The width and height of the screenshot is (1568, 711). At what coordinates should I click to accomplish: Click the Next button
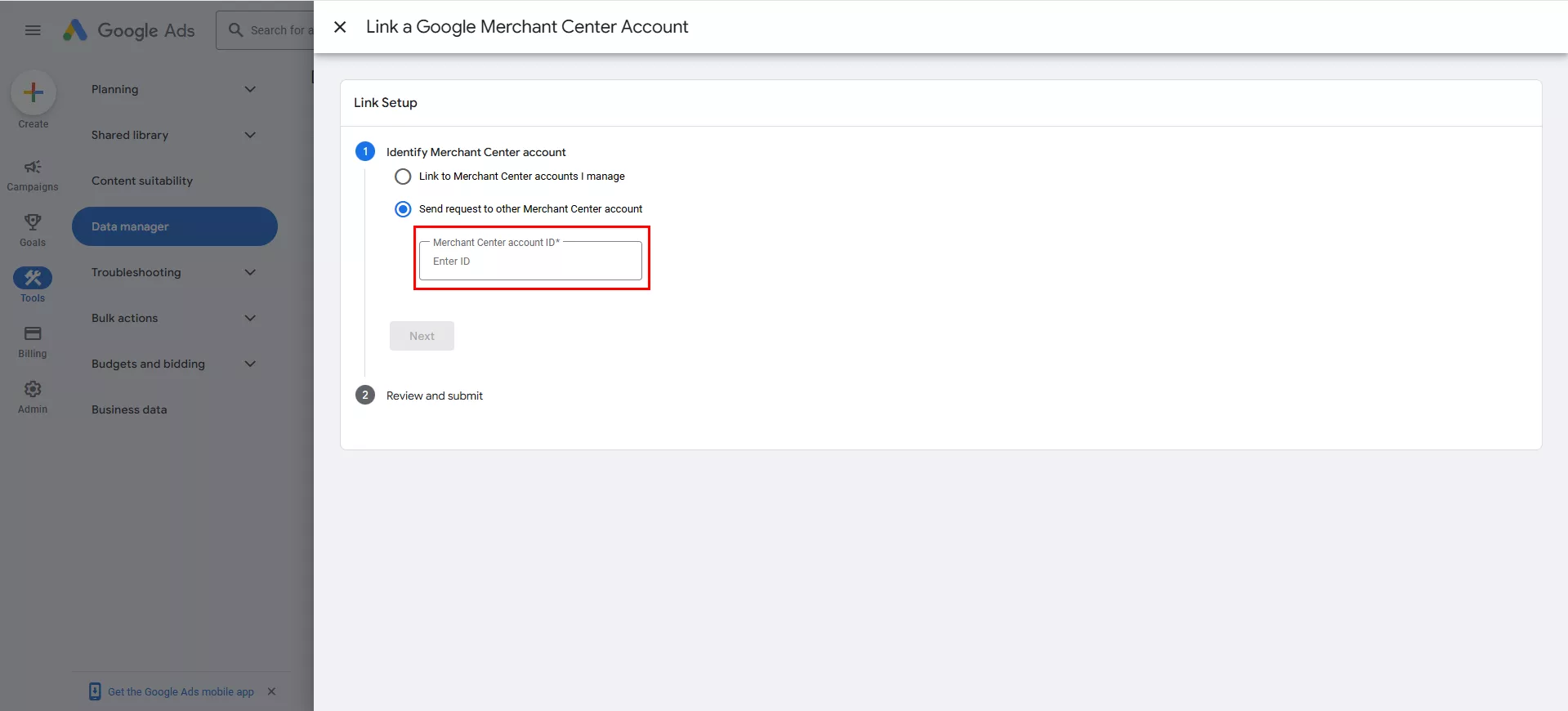(x=422, y=336)
